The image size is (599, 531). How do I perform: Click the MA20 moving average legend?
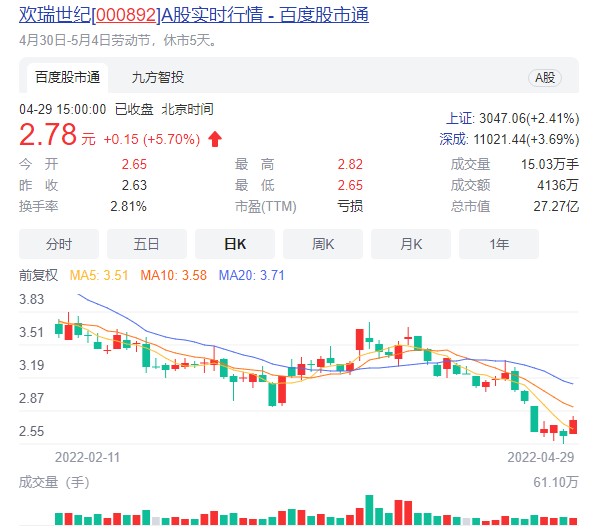[252, 275]
